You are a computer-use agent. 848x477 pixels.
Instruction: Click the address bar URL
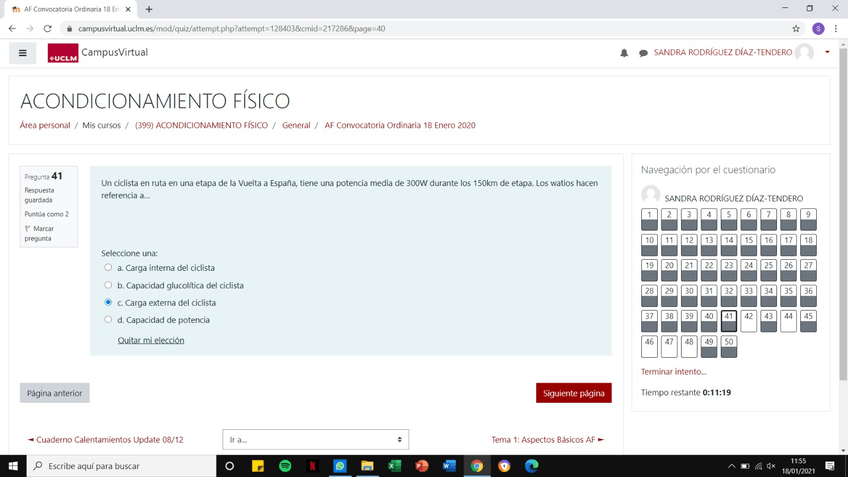[x=231, y=29]
